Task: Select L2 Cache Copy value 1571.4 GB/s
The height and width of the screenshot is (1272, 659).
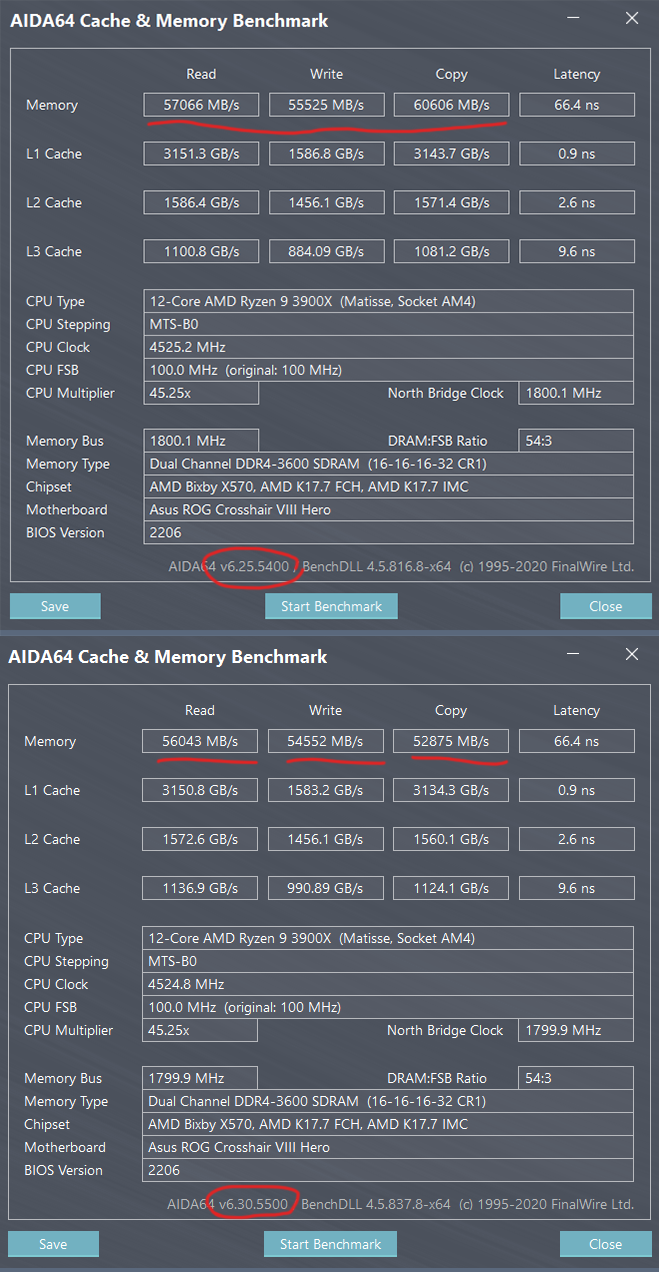Action: click(x=451, y=203)
